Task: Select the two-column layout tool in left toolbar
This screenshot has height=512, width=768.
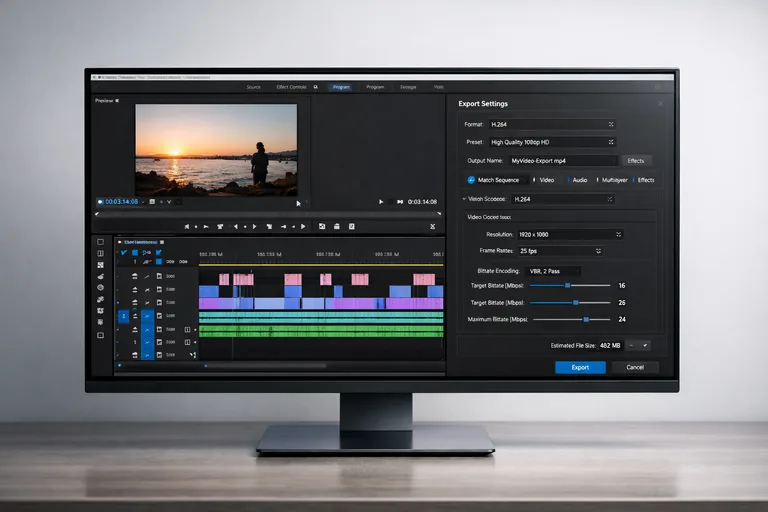Action: (100, 253)
